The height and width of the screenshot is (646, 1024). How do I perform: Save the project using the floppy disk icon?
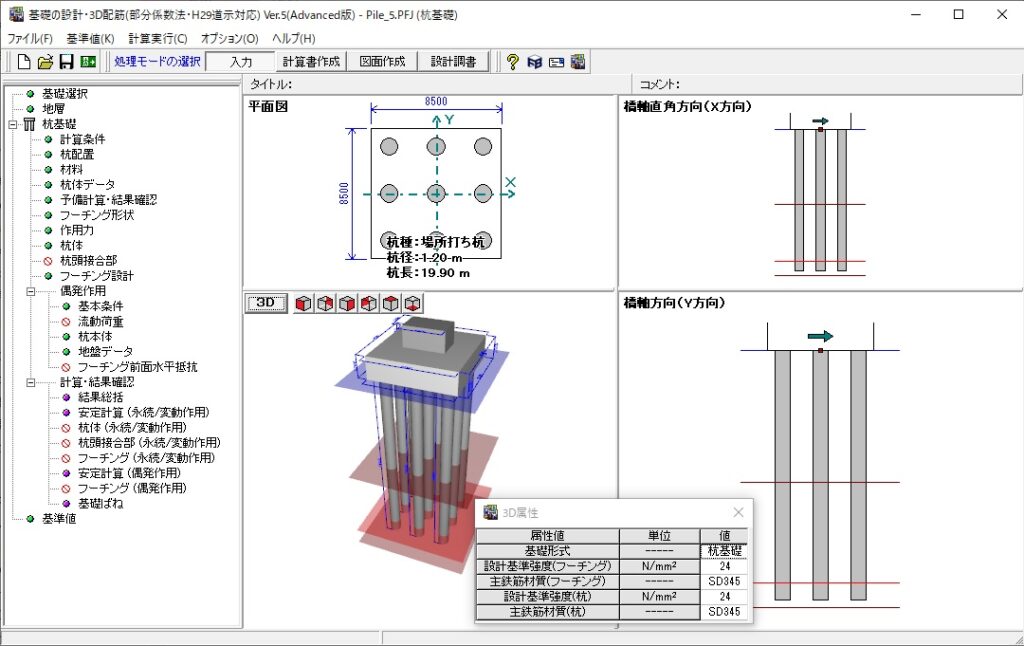point(66,62)
